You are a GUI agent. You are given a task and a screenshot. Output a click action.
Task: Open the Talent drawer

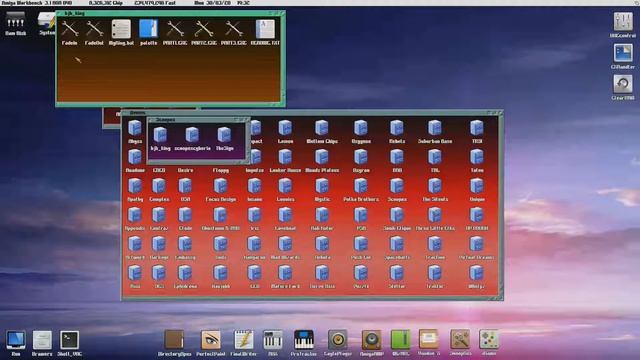(x=477, y=157)
